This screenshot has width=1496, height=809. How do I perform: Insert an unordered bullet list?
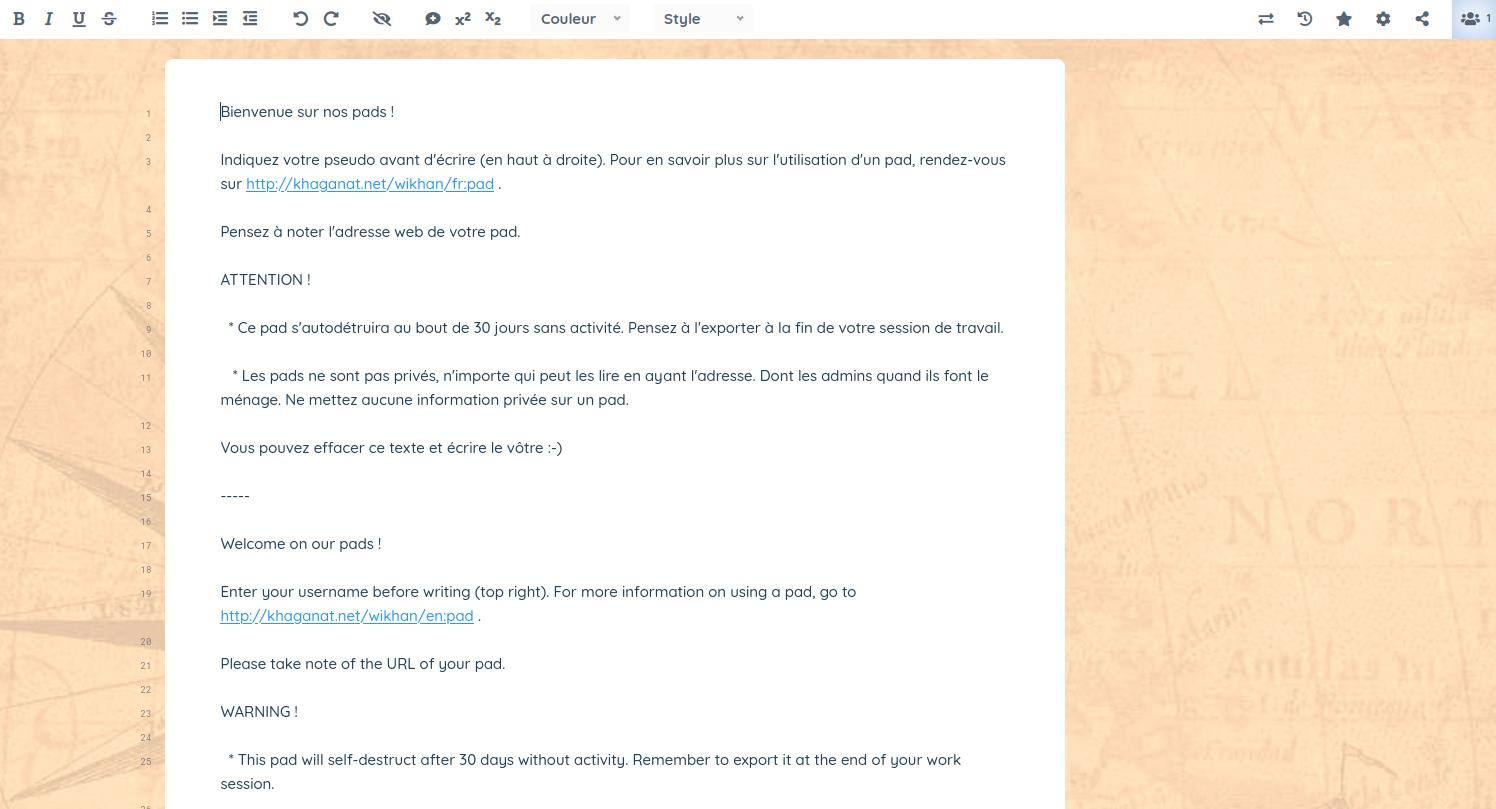190,19
